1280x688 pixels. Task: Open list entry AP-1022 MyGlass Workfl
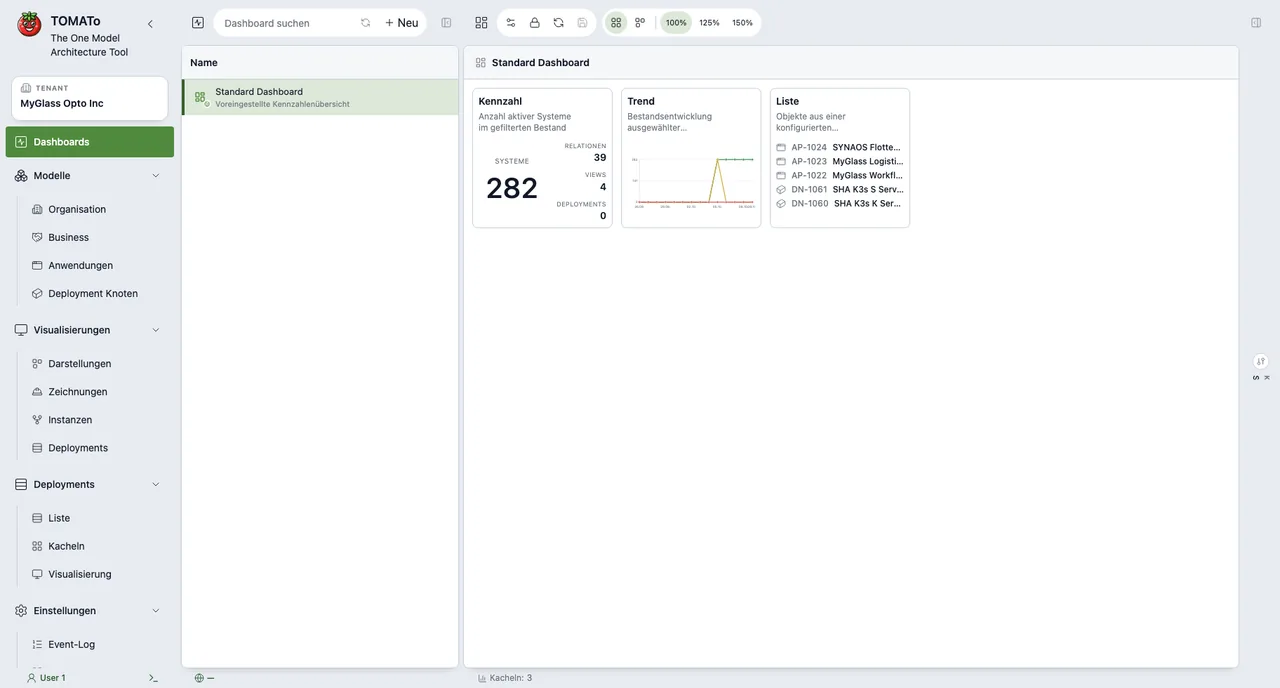coord(840,175)
